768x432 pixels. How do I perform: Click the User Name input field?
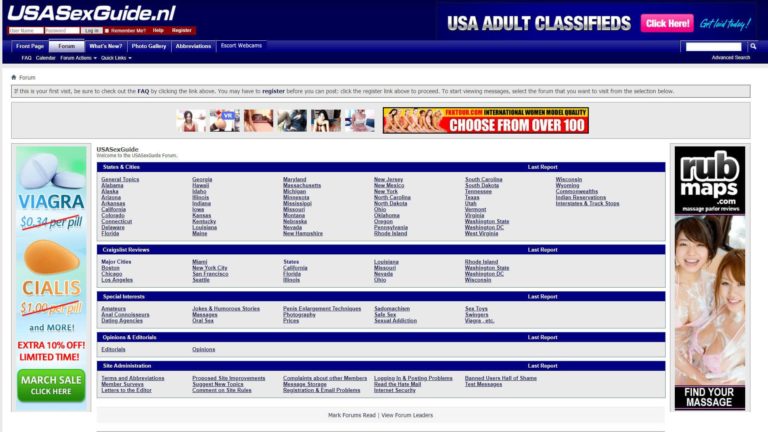point(26,30)
